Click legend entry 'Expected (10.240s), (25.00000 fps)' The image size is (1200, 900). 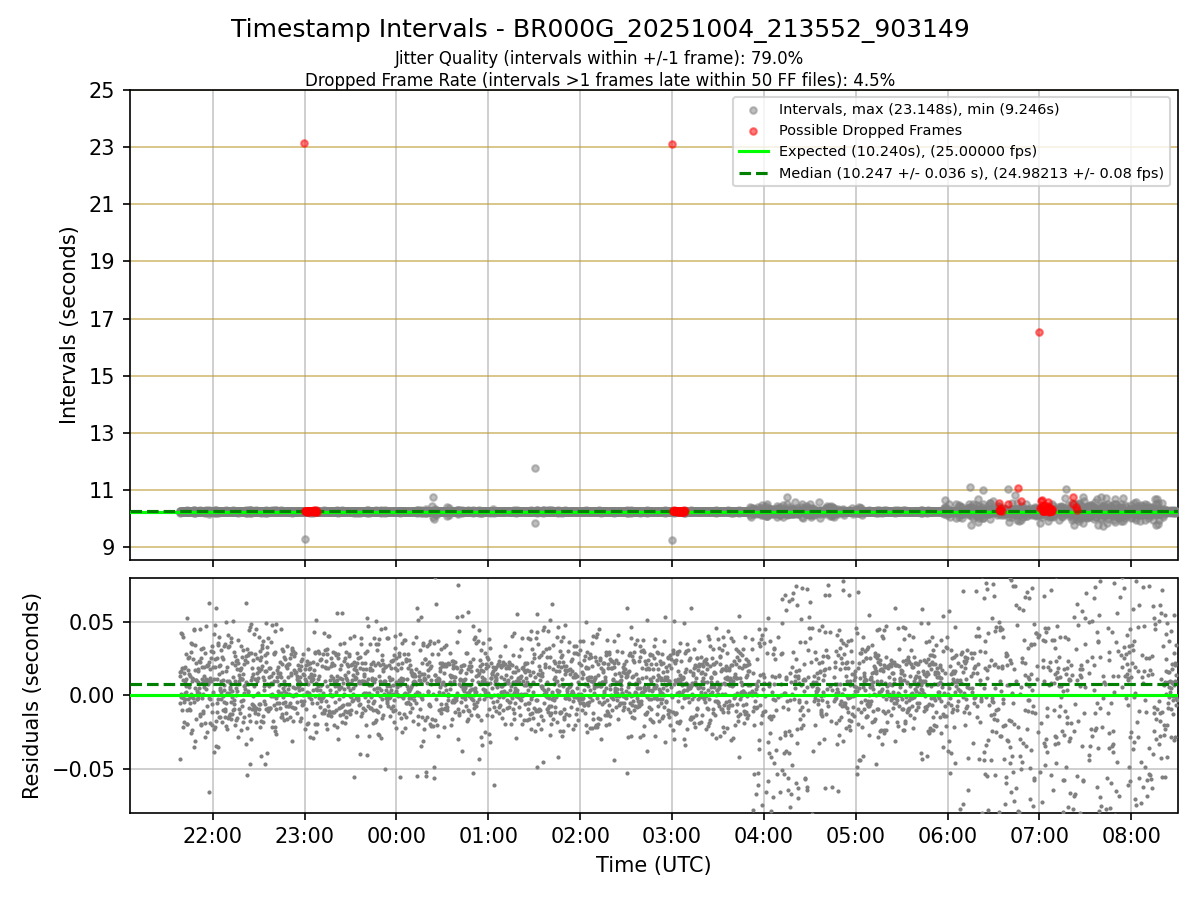[x=908, y=152]
